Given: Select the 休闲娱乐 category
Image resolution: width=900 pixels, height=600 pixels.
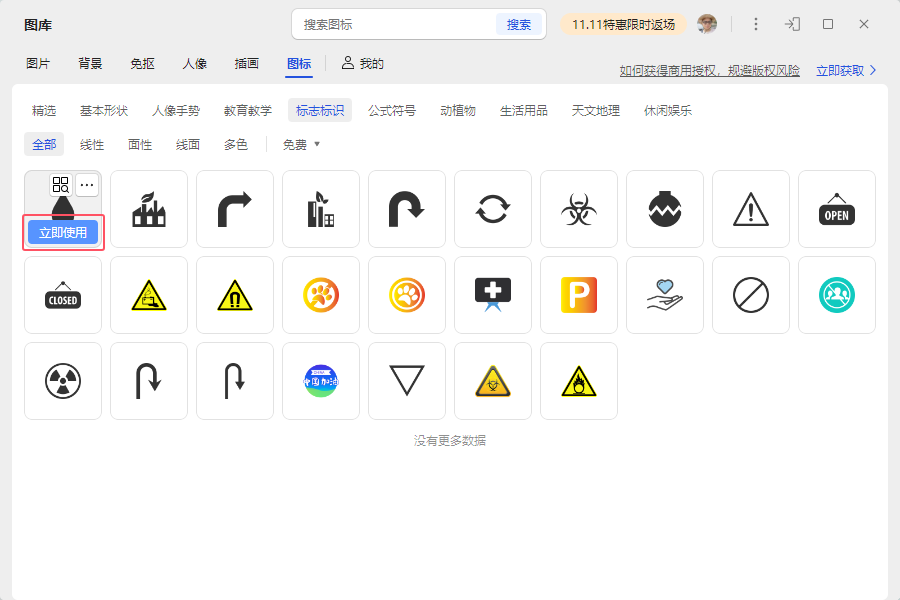Looking at the screenshot, I should (668, 111).
